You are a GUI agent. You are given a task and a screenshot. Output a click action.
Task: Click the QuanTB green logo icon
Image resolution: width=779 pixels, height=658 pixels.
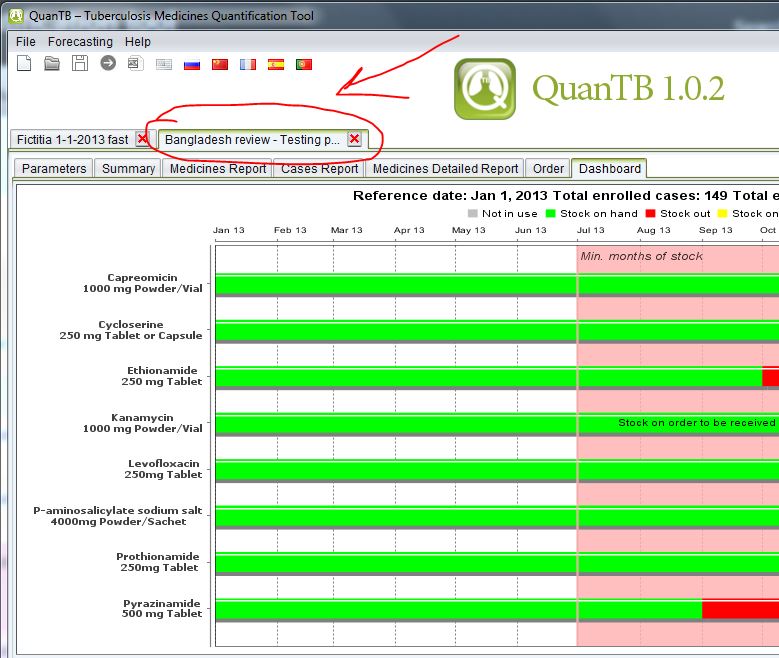point(484,89)
